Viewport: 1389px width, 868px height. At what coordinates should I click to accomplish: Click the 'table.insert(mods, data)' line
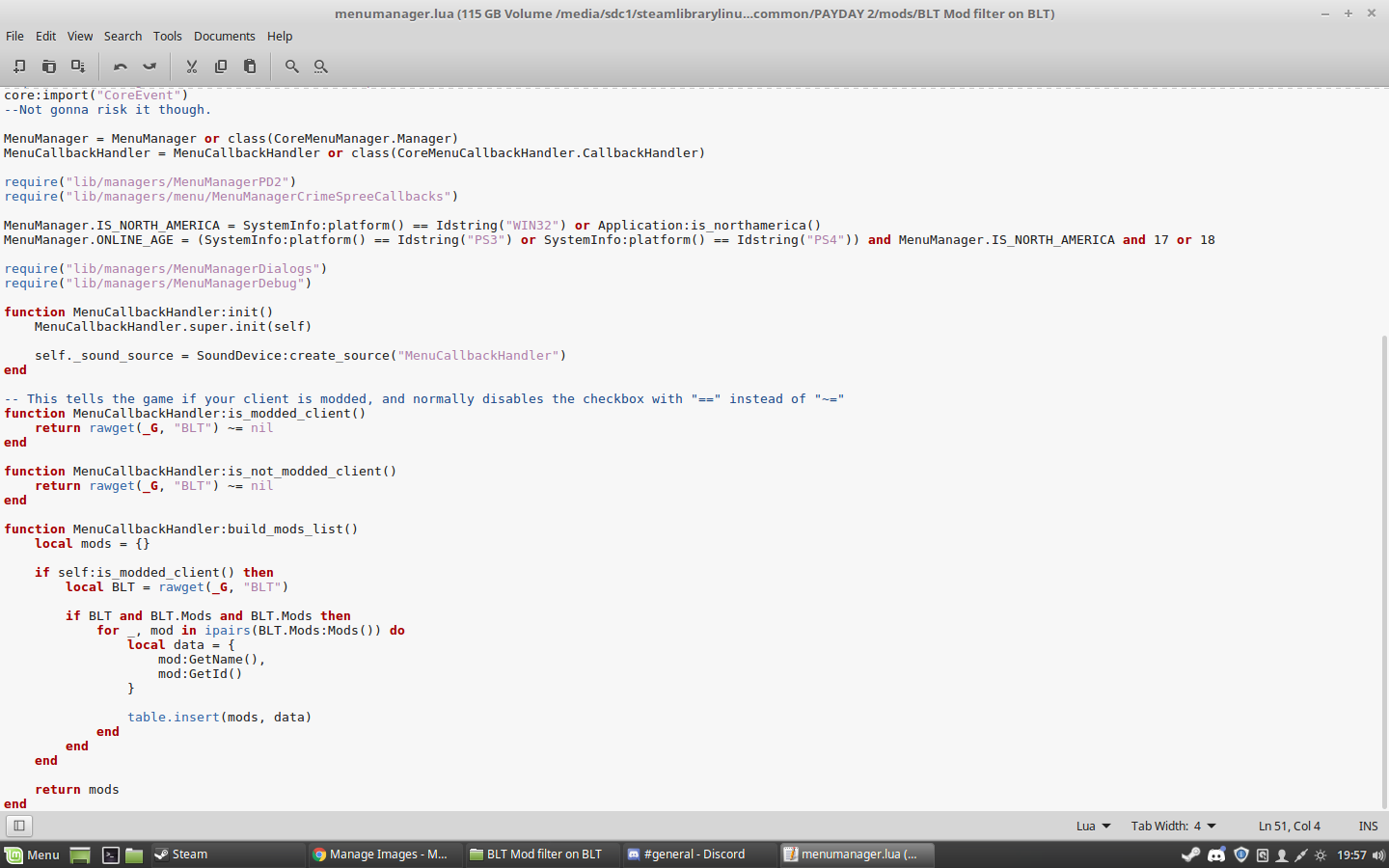220,718
